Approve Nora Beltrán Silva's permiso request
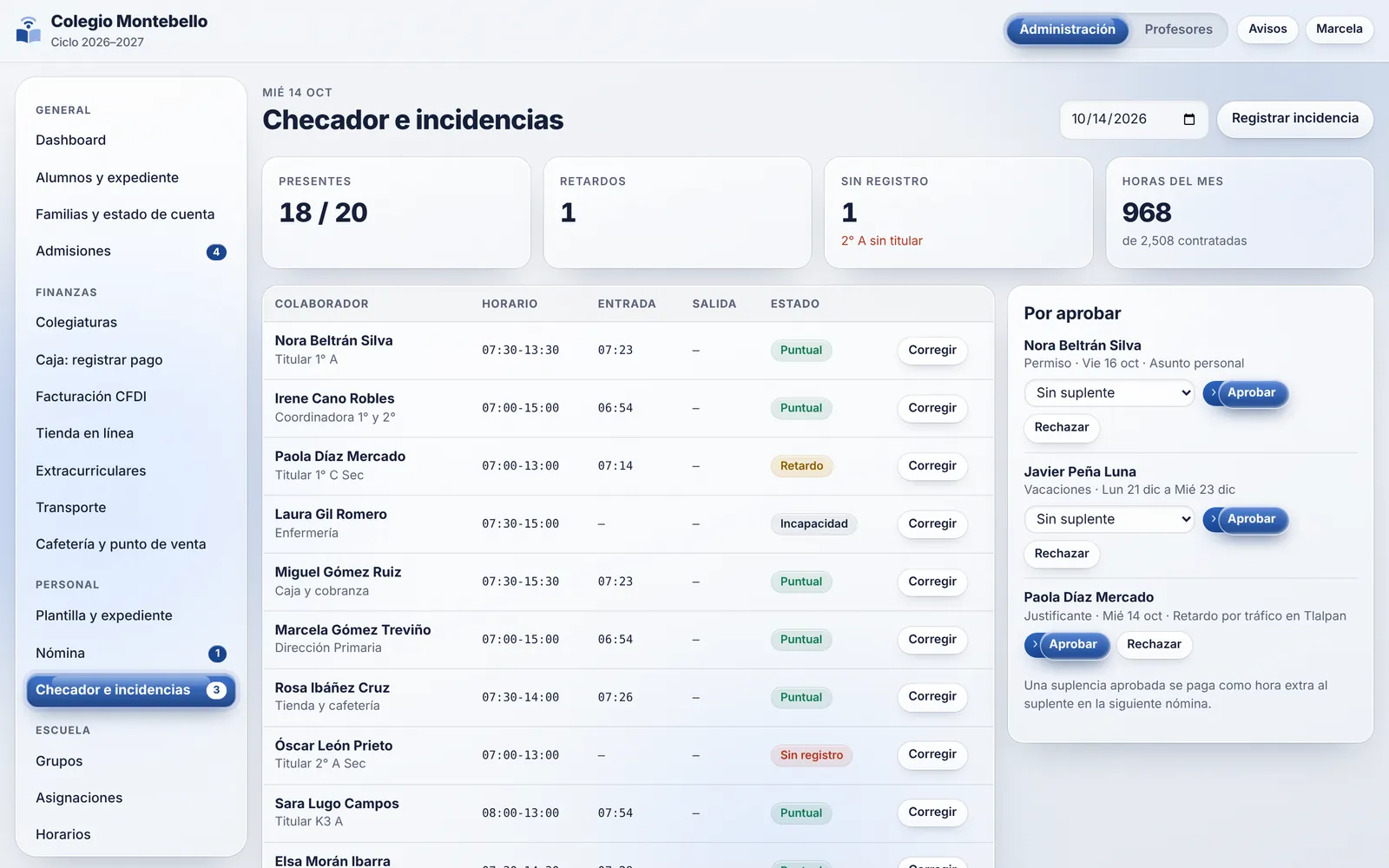The width and height of the screenshot is (1389, 868). coord(1245,393)
